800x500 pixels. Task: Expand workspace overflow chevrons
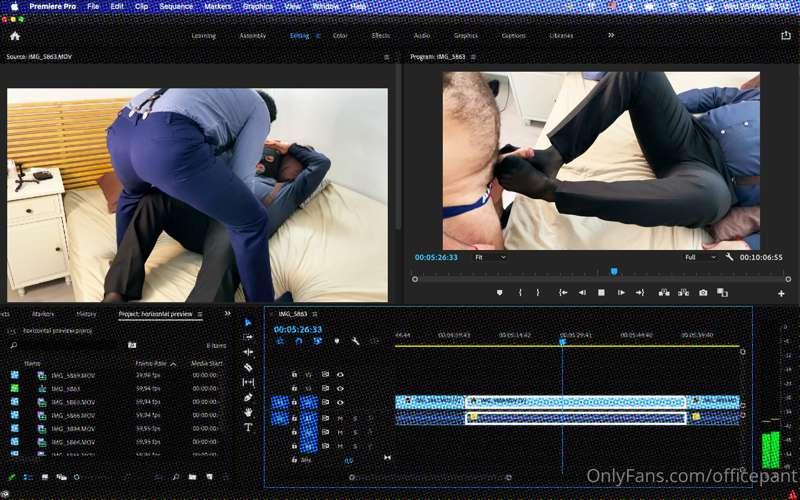point(611,35)
